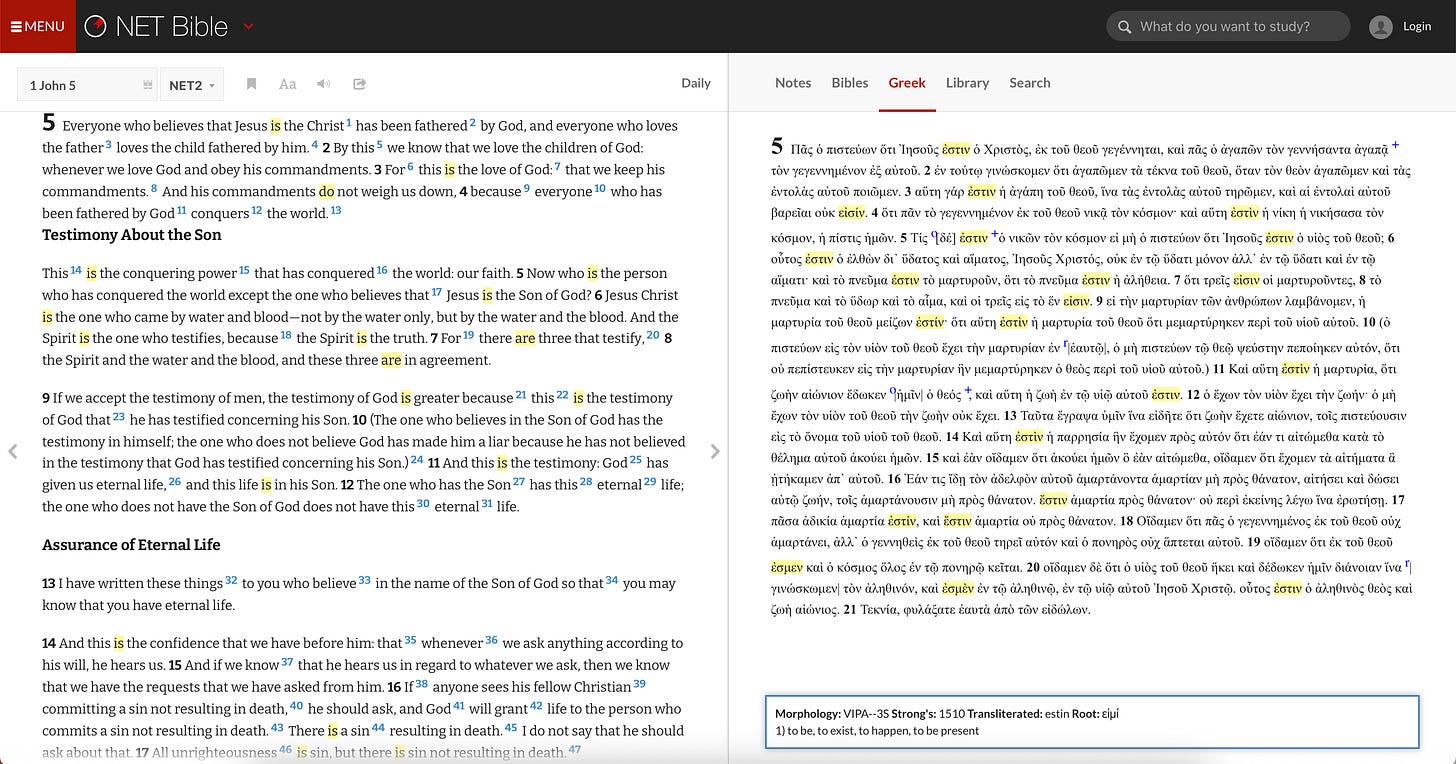Edit the '1 John 5' passage field

(87, 85)
